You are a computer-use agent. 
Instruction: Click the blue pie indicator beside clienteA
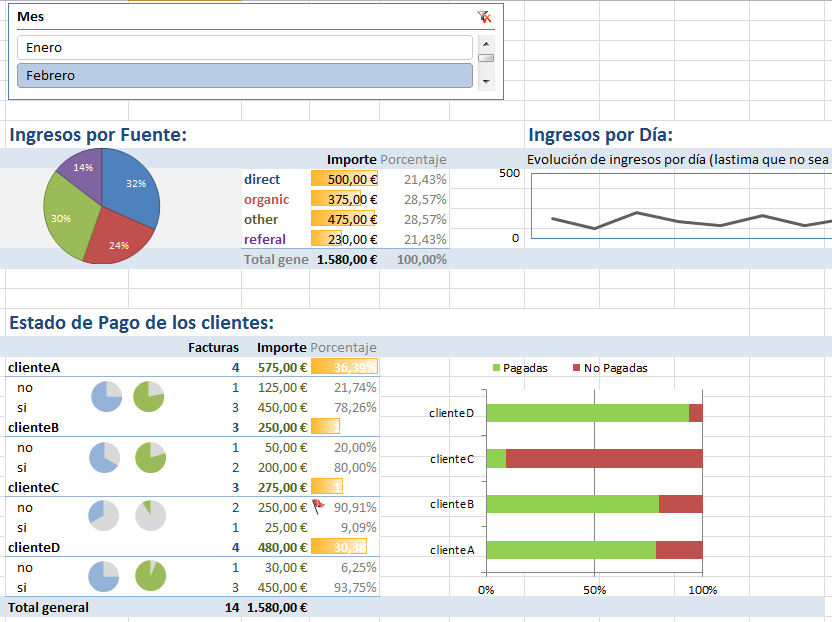point(106,396)
